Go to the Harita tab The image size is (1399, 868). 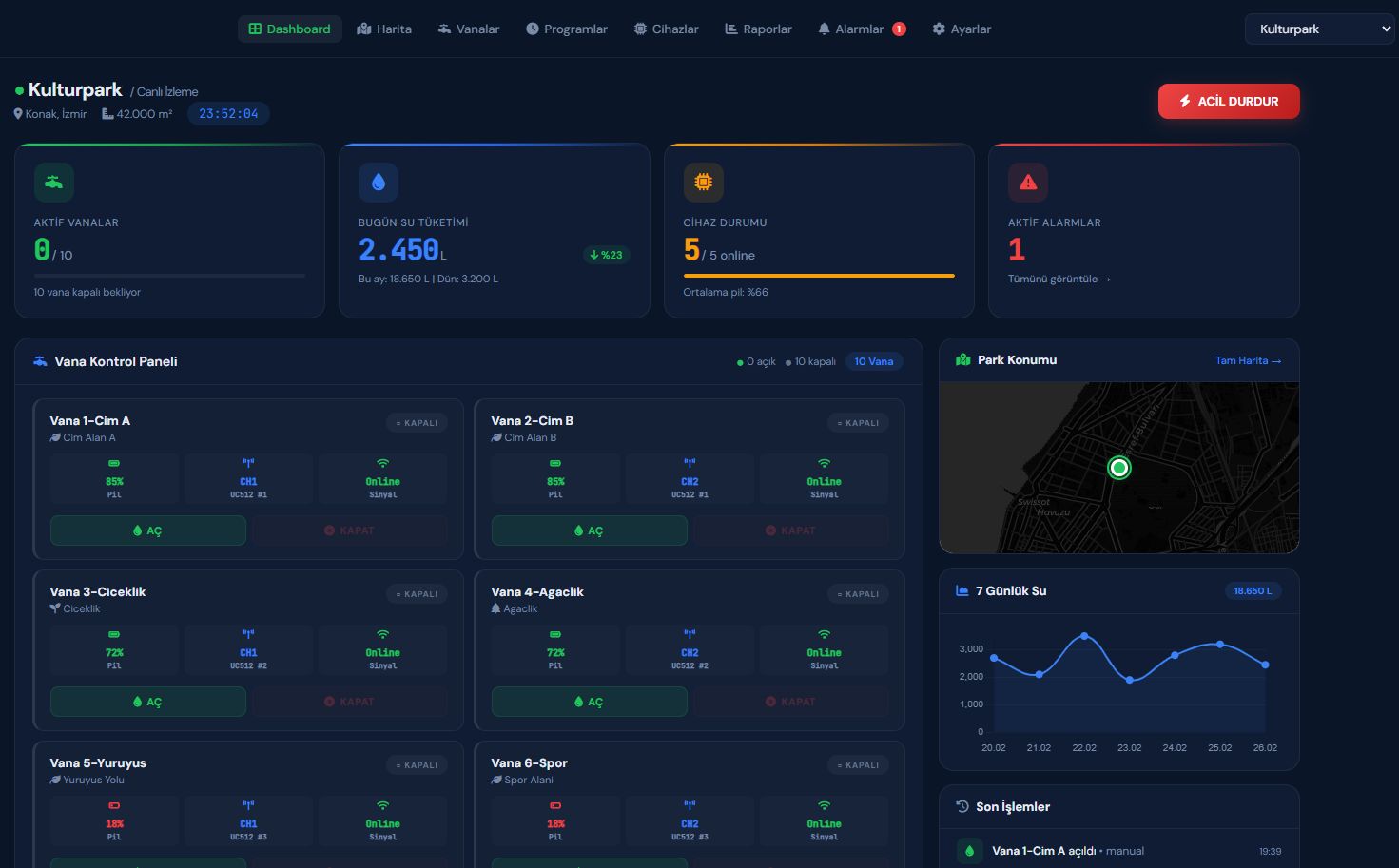[x=384, y=29]
